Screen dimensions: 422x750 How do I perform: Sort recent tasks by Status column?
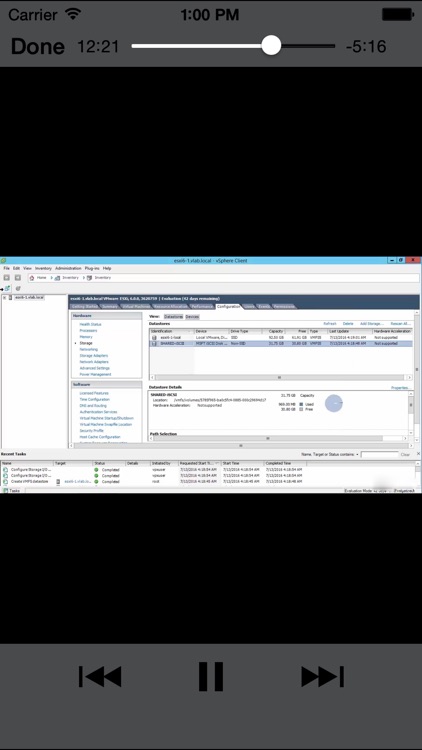(x=109, y=463)
